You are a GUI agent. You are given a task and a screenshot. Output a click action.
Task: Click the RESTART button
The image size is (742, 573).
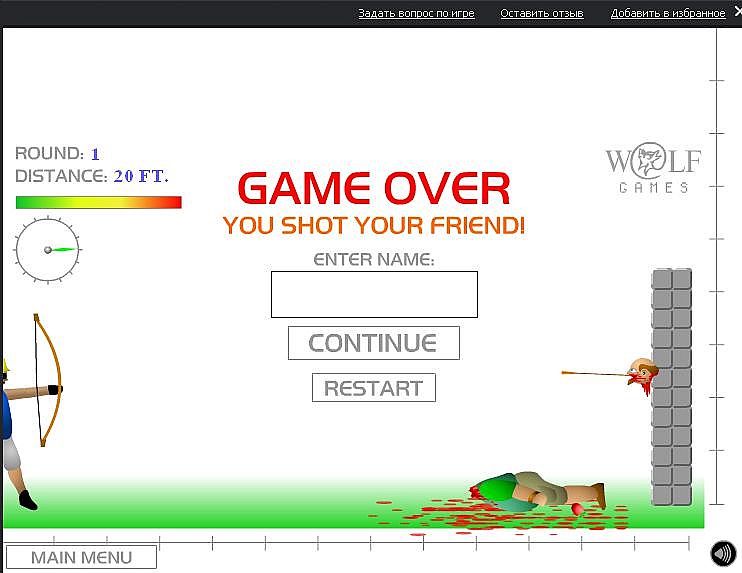[x=374, y=388]
